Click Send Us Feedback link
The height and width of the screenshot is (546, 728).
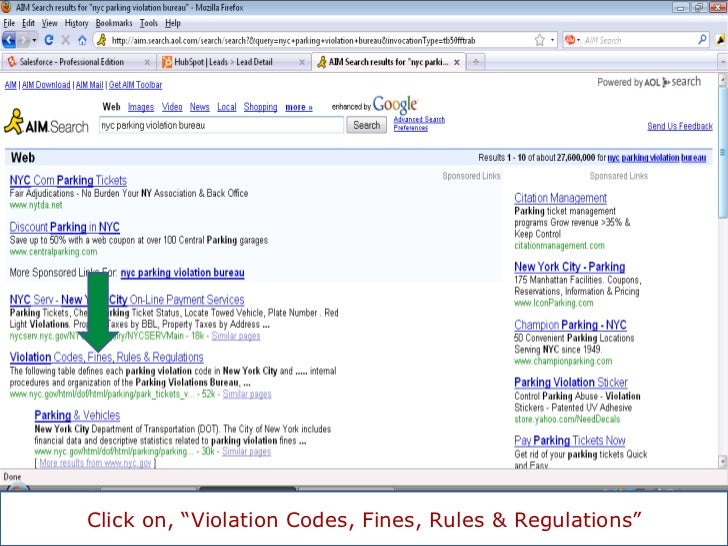pyautogui.click(x=680, y=126)
